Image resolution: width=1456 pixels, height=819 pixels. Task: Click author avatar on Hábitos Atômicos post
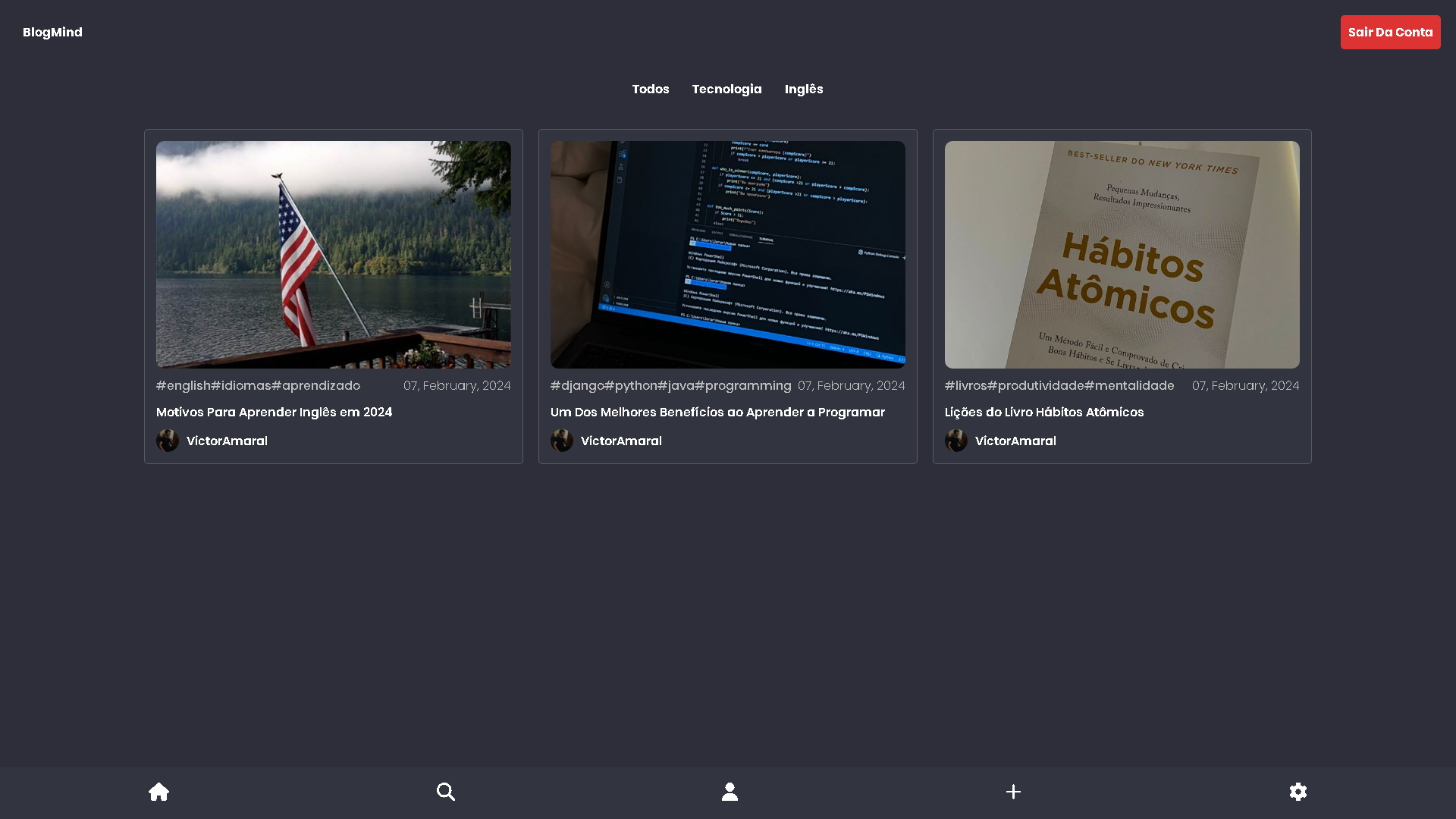956,441
